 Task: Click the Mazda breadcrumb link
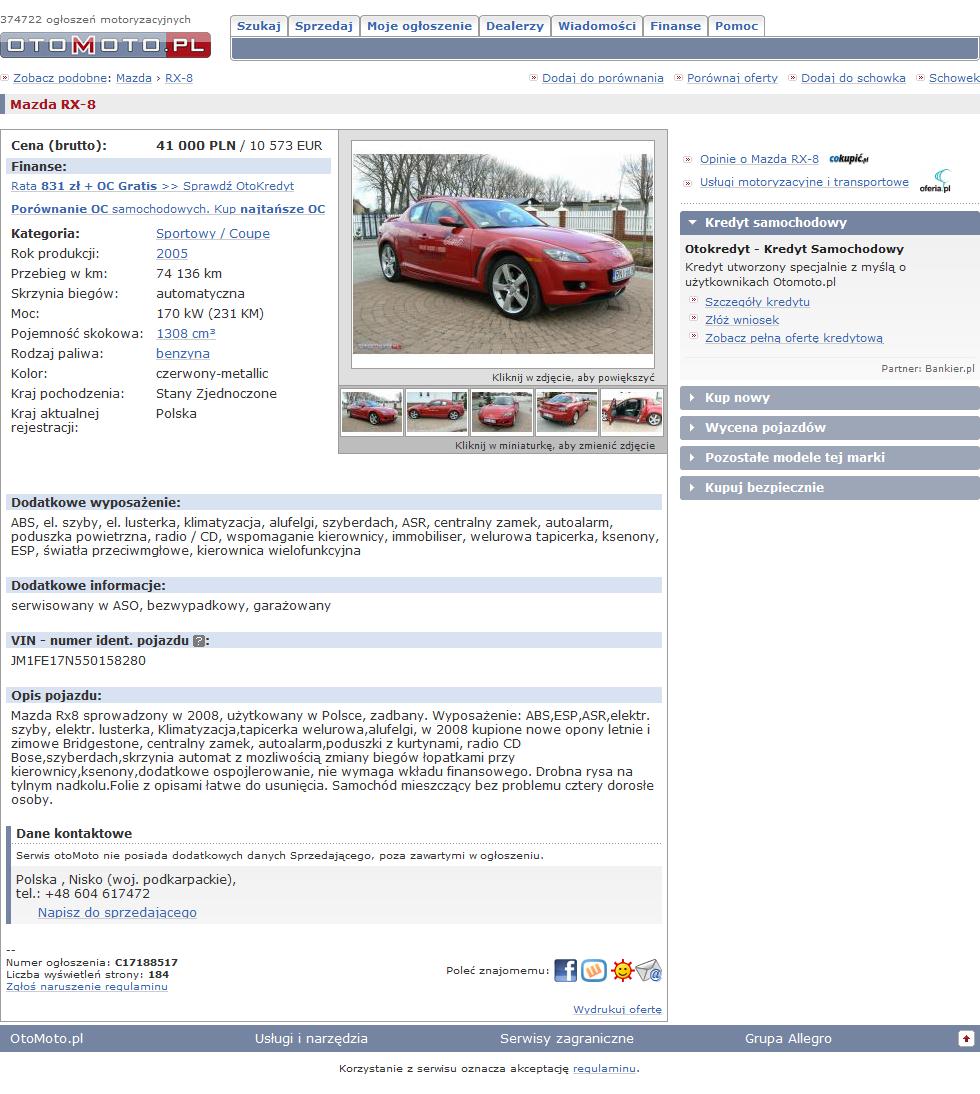tap(133, 78)
